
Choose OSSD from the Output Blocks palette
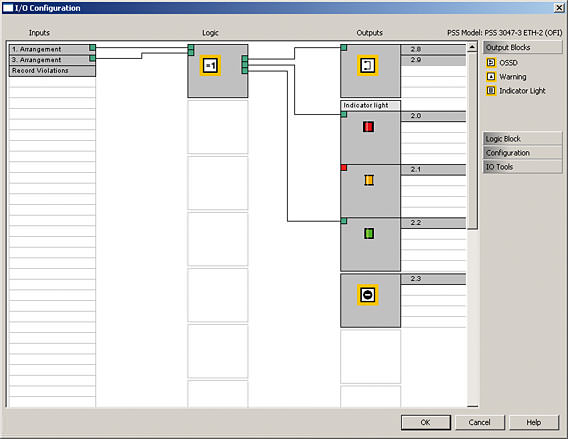(502, 62)
